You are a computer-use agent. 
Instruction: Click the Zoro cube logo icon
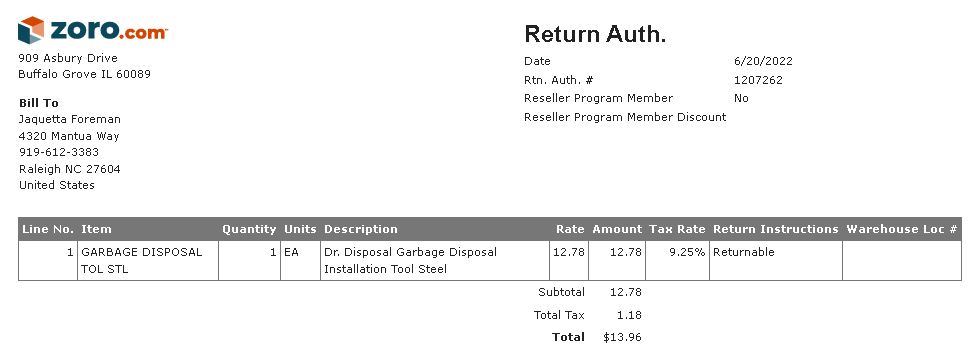tap(31, 30)
